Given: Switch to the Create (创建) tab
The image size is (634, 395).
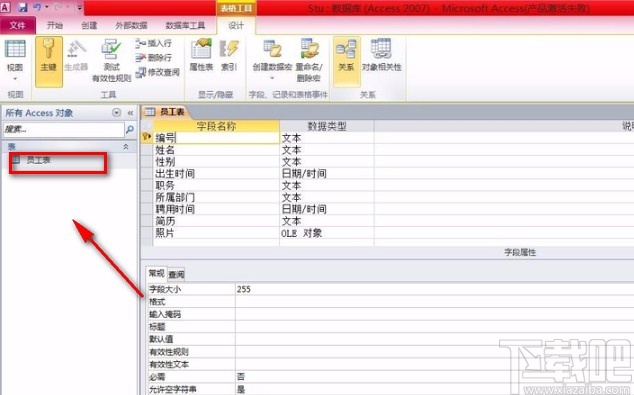Looking at the screenshot, I should [x=89, y=26].
